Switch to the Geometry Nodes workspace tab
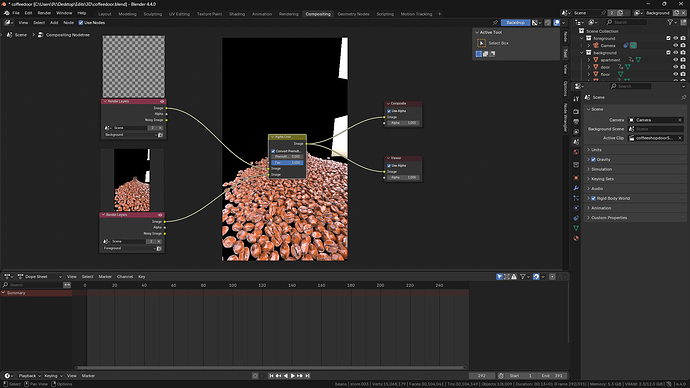Image resolution: width=690 pixels, height=388 pixels. 353,14
